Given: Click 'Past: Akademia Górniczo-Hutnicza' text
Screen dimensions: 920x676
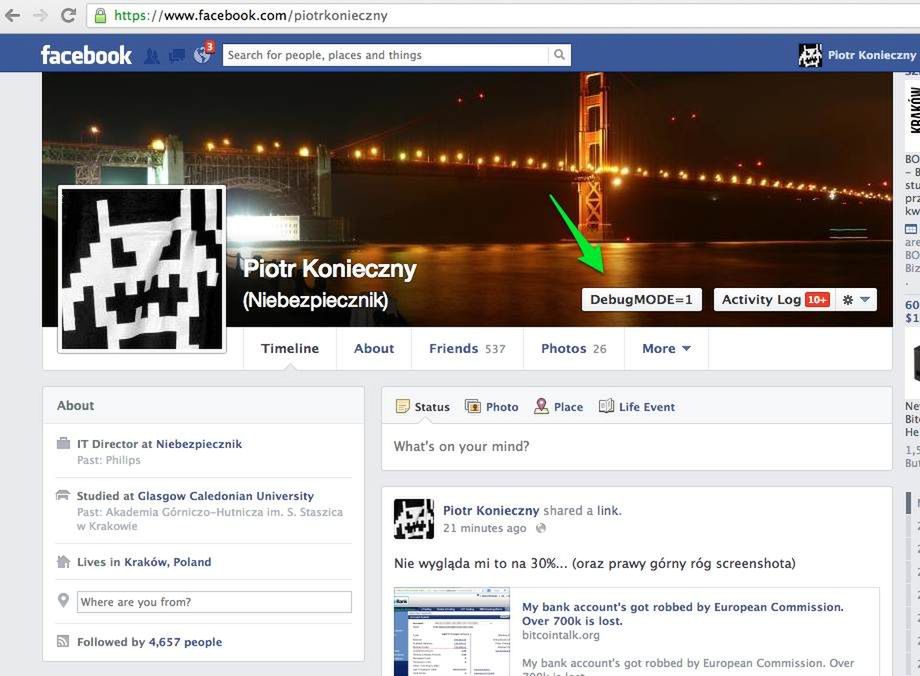Looking at the screenshot, I should tap(209, 519).
